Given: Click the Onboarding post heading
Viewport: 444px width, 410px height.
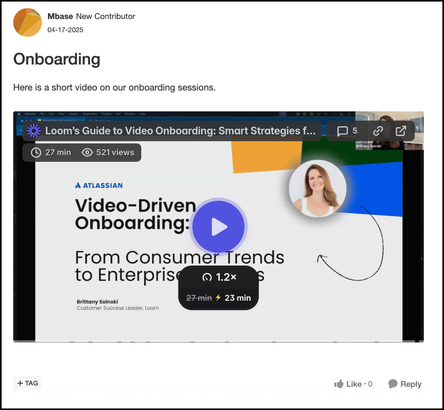Looking at the screenshot, I should (57, 59).
